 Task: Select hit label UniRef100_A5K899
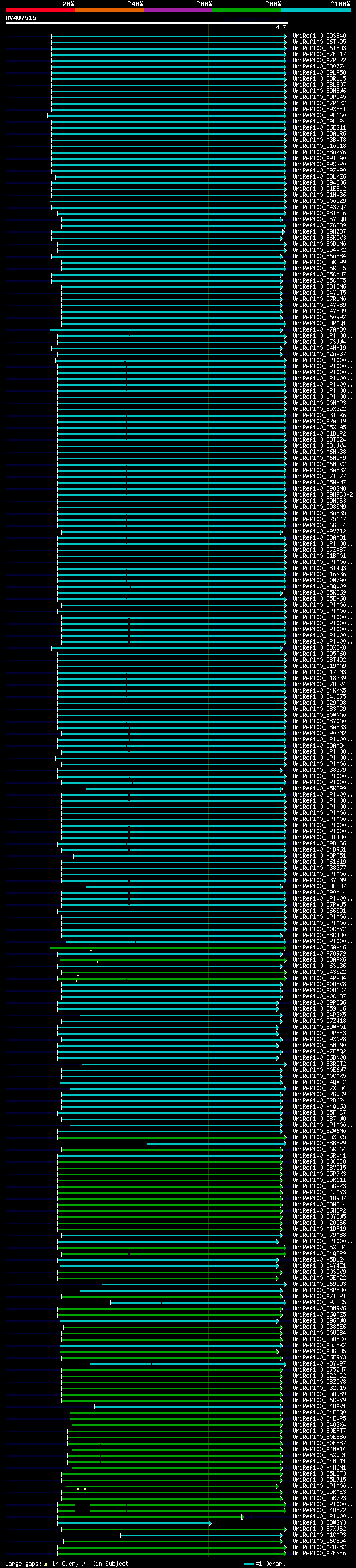(319, 788)
